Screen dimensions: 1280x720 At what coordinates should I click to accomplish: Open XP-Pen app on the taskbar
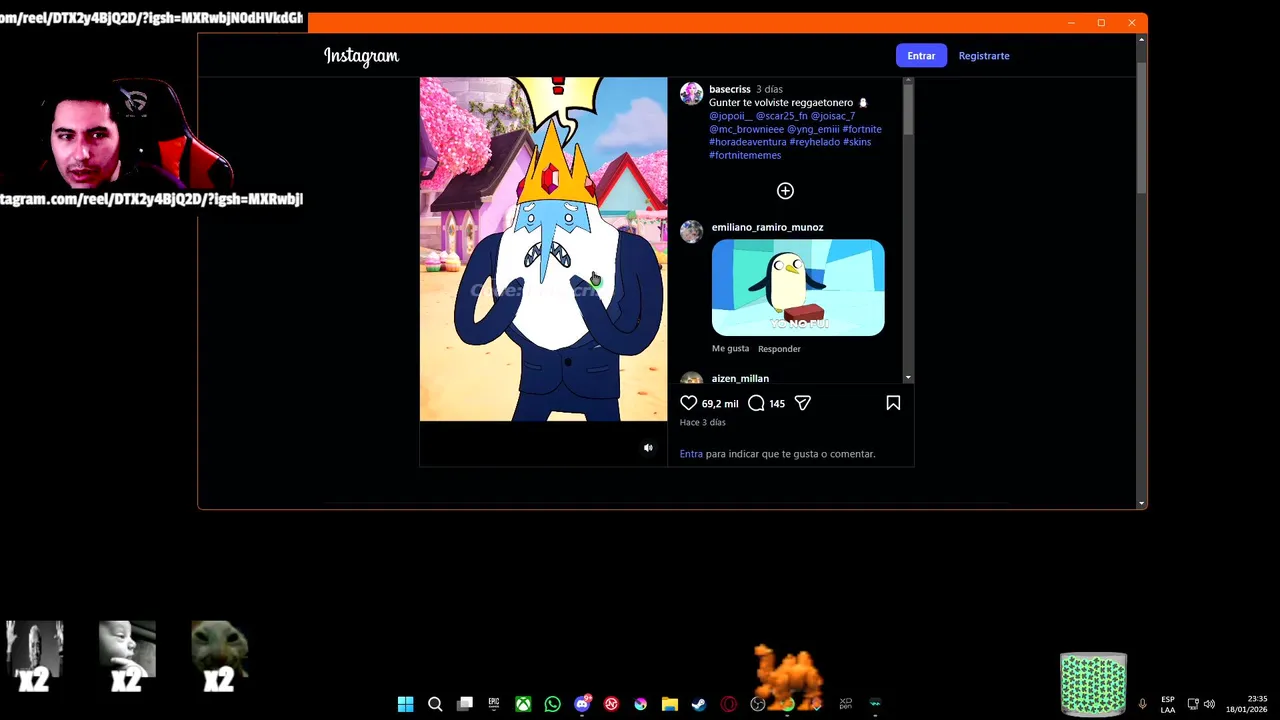click(846, 704)
